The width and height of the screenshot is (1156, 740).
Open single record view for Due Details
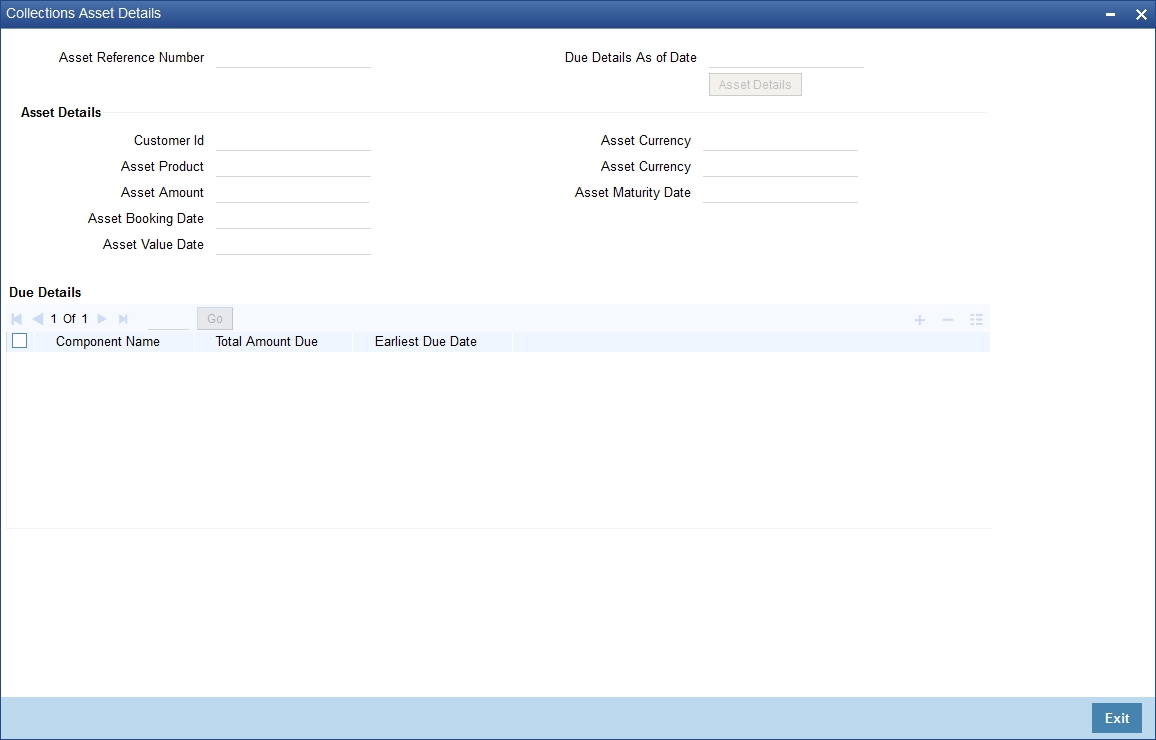pyautogui.click(x=976, y=320)
